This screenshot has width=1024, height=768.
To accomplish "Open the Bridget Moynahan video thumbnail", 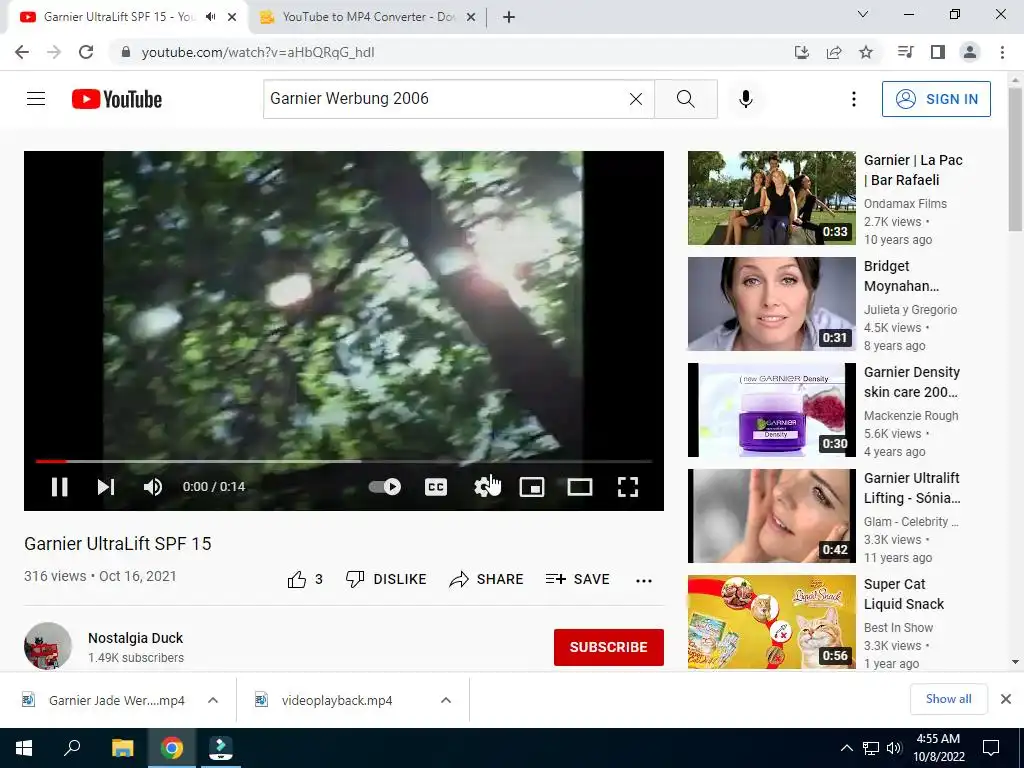I will [x=771, y=304].
